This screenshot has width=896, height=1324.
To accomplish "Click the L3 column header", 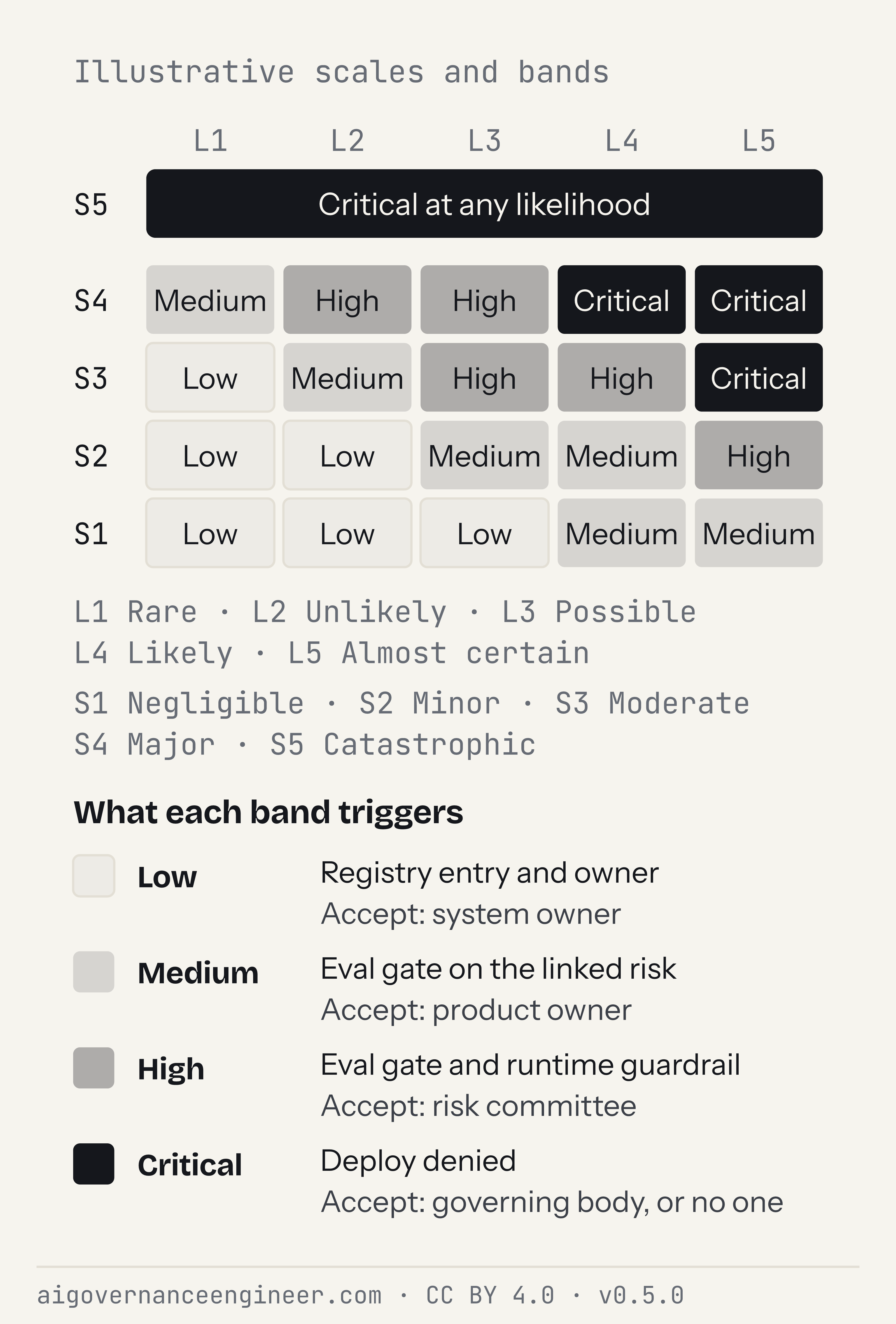I will tap(484, 141).
